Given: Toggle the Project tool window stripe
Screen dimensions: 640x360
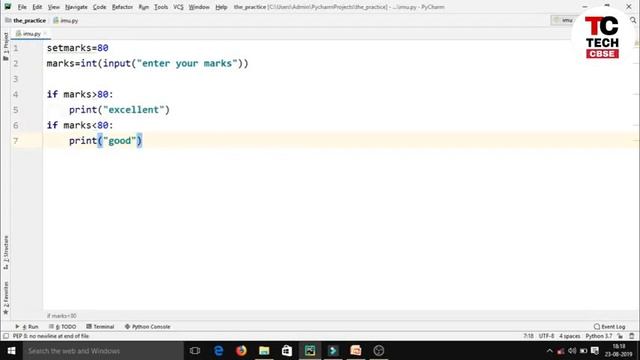Looking at the screenshot, I should [6, 47].
